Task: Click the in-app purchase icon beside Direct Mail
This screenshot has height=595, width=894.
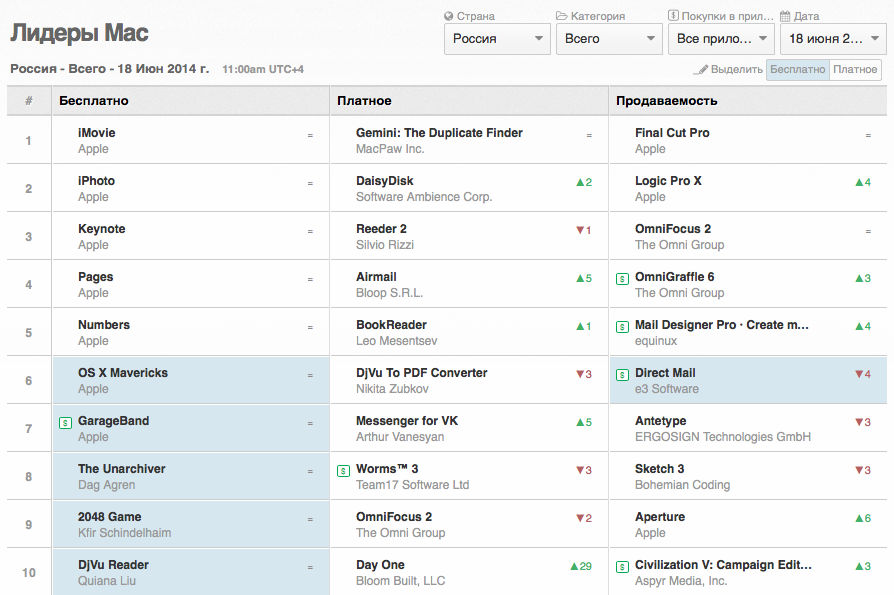Action: 622,374
